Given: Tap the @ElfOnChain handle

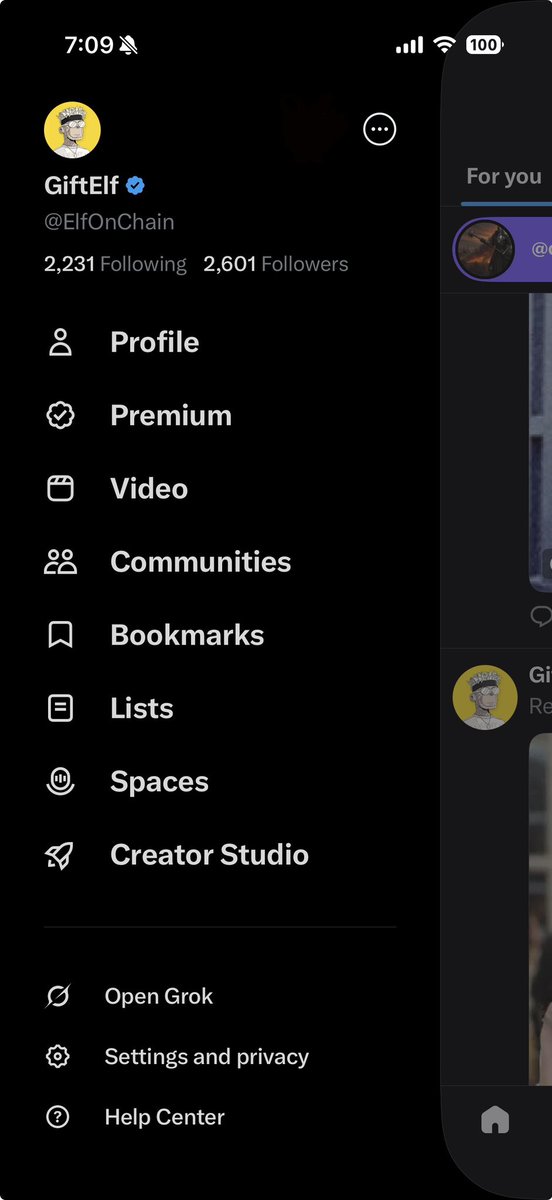Looking at the screenshot, I should point(109,222).
